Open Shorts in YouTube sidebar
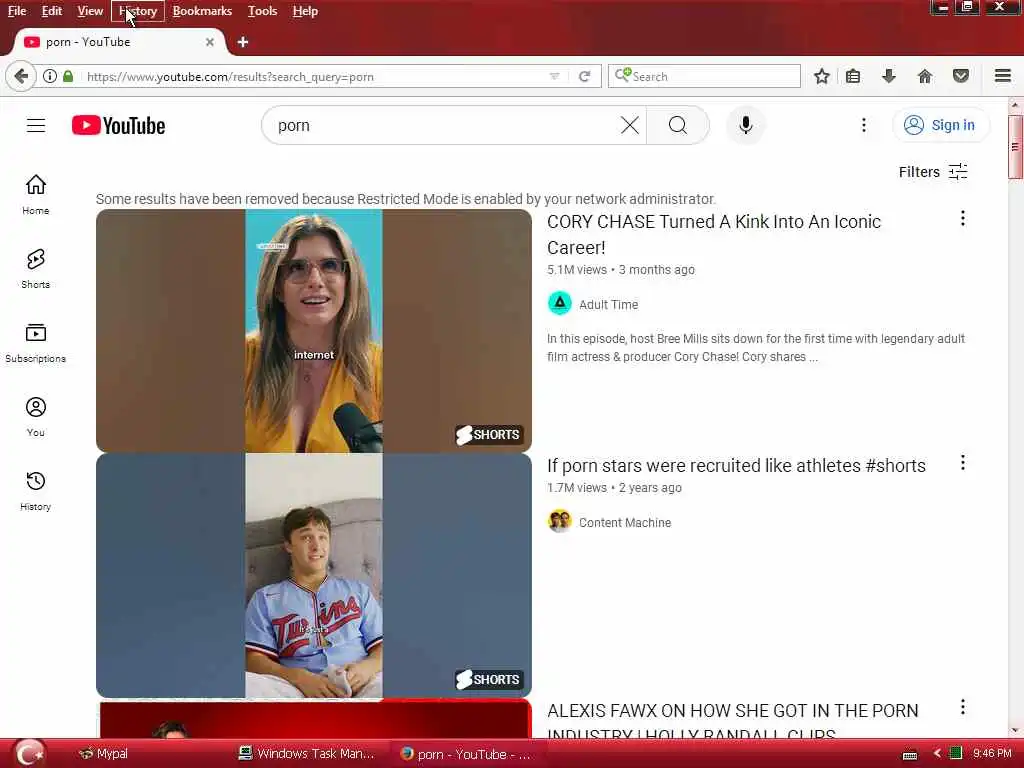Viewport: 1024px width, 768px height. (x=36, y=268)
